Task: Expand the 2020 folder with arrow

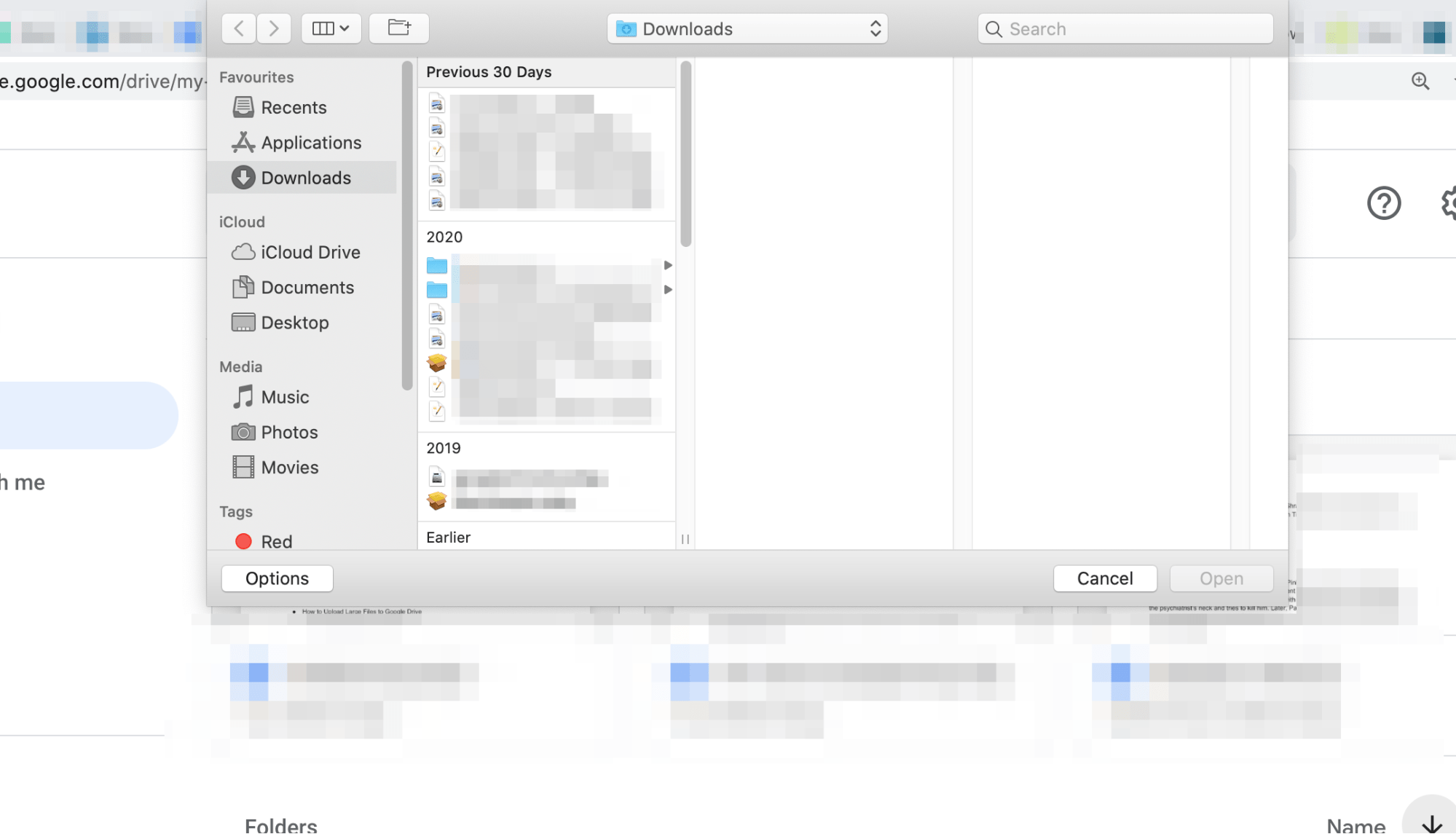Action: tap(668, 265)
